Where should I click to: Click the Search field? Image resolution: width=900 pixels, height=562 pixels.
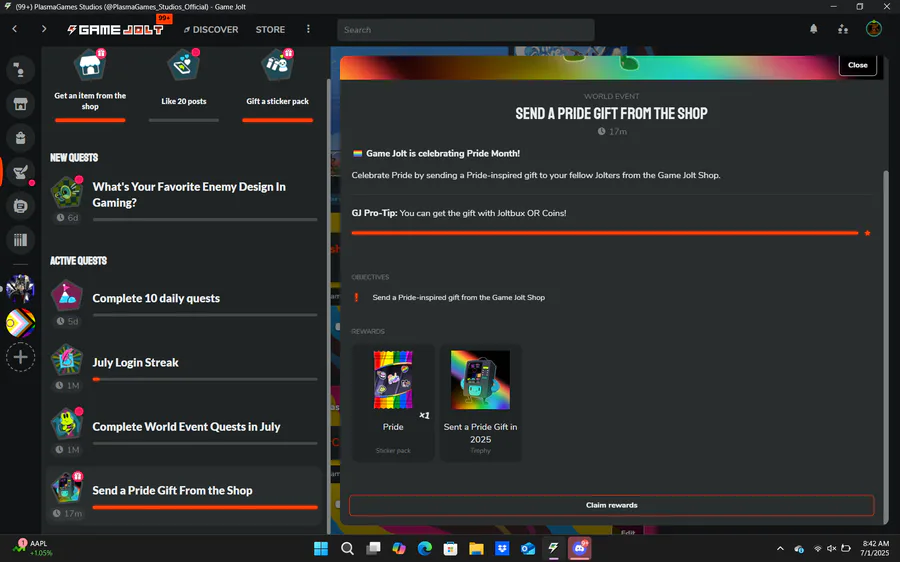pyautogui.click(x=465, y=30)
